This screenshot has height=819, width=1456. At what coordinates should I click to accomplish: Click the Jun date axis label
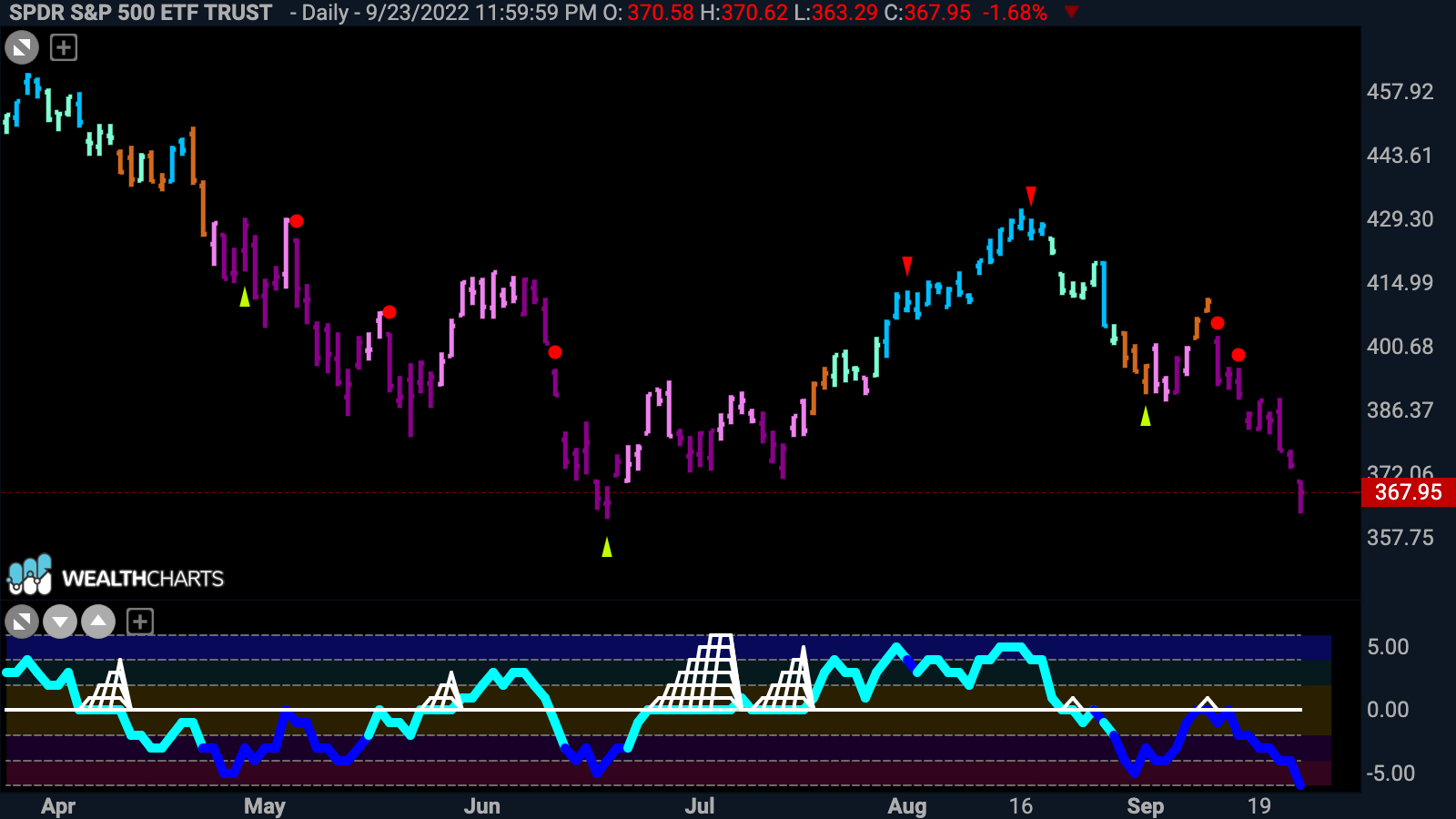pyautogui.click(x=482, y=806)
